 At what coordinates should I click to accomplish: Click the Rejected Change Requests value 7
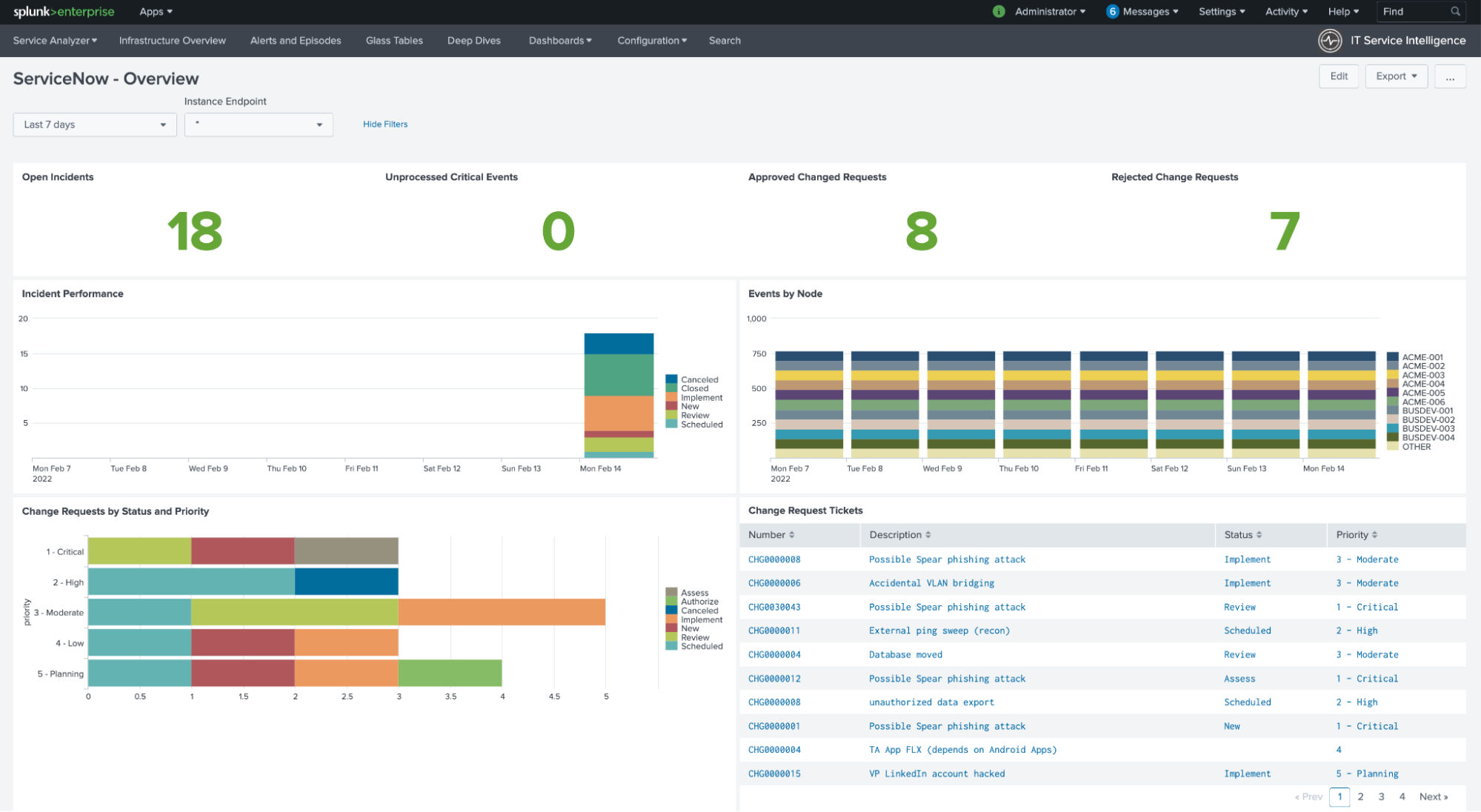pos(1285,231)
